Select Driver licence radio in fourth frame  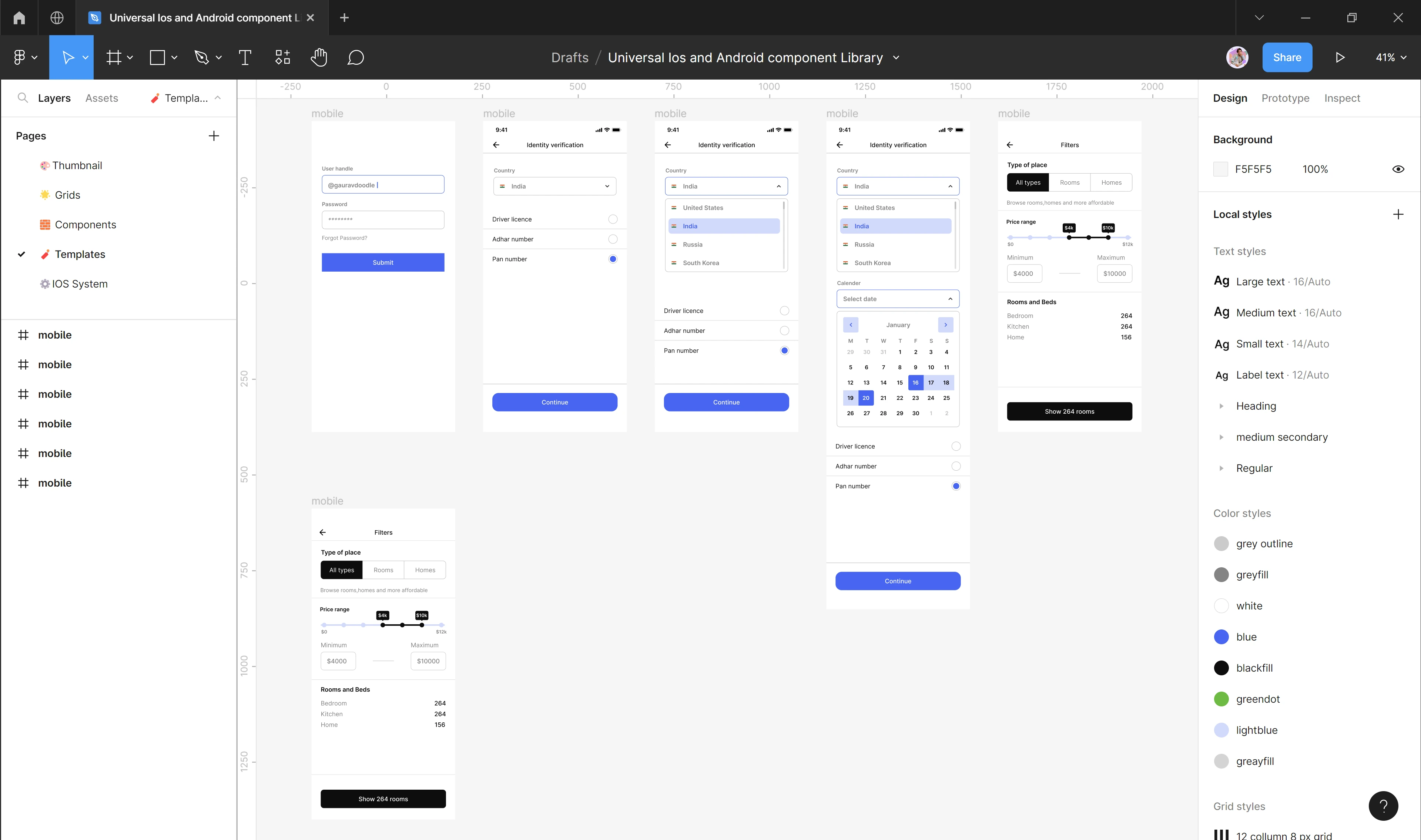click(956, 446)
